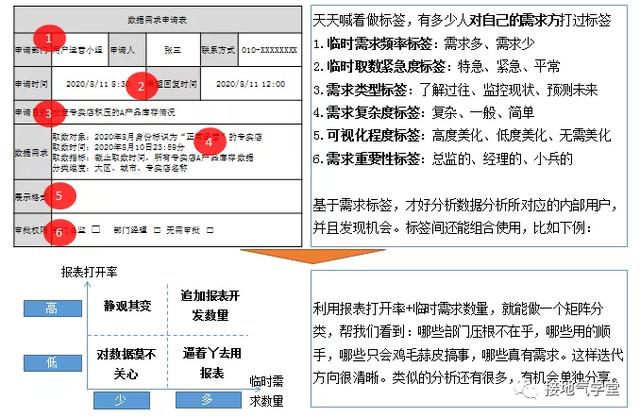
Task: Select the 逼着丫去用报表 quadrant
Action: coord(211,362)
